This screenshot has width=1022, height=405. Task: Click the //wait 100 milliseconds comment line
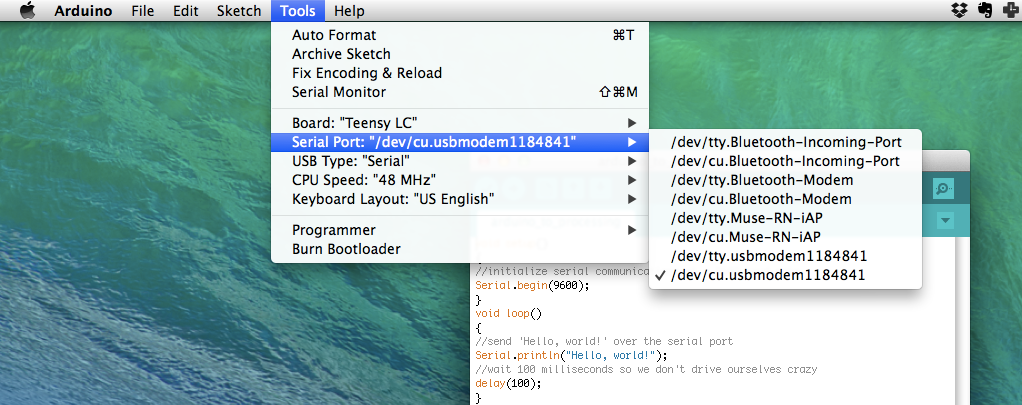646,369
